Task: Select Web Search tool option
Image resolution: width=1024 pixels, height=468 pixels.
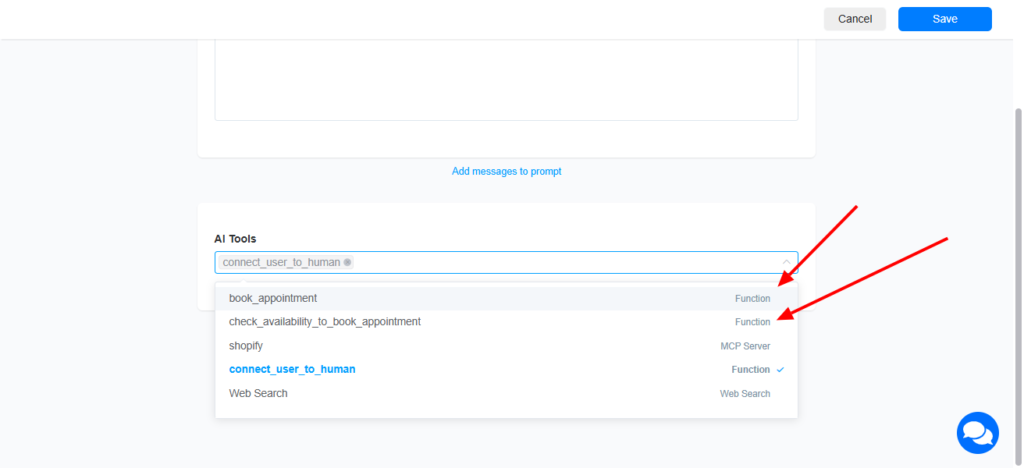Action: point(506,394)
